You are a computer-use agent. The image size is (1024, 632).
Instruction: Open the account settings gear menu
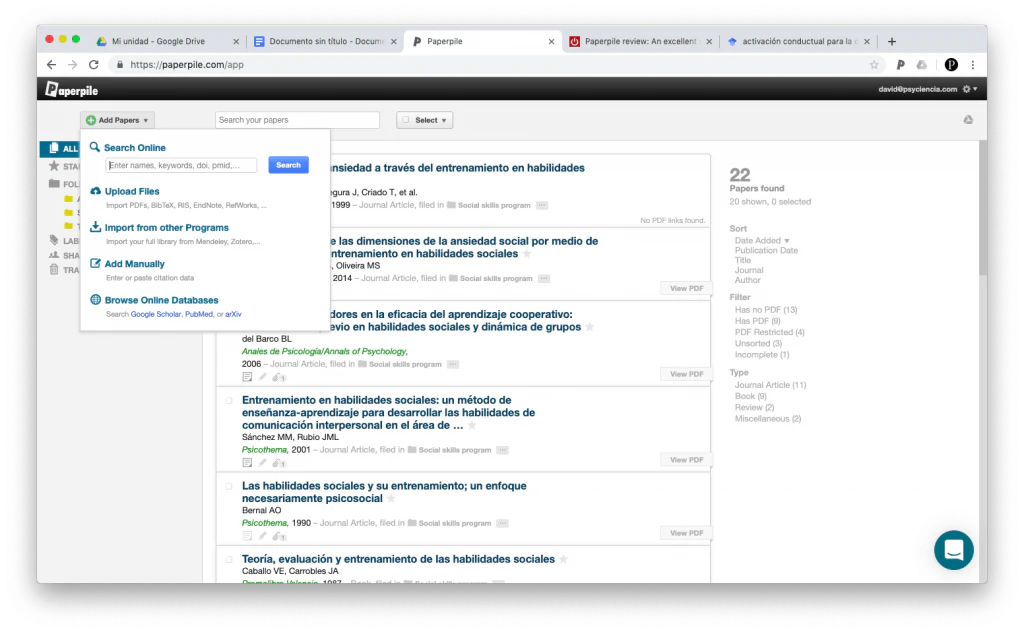pyautogui.click(x=970, y=89)
